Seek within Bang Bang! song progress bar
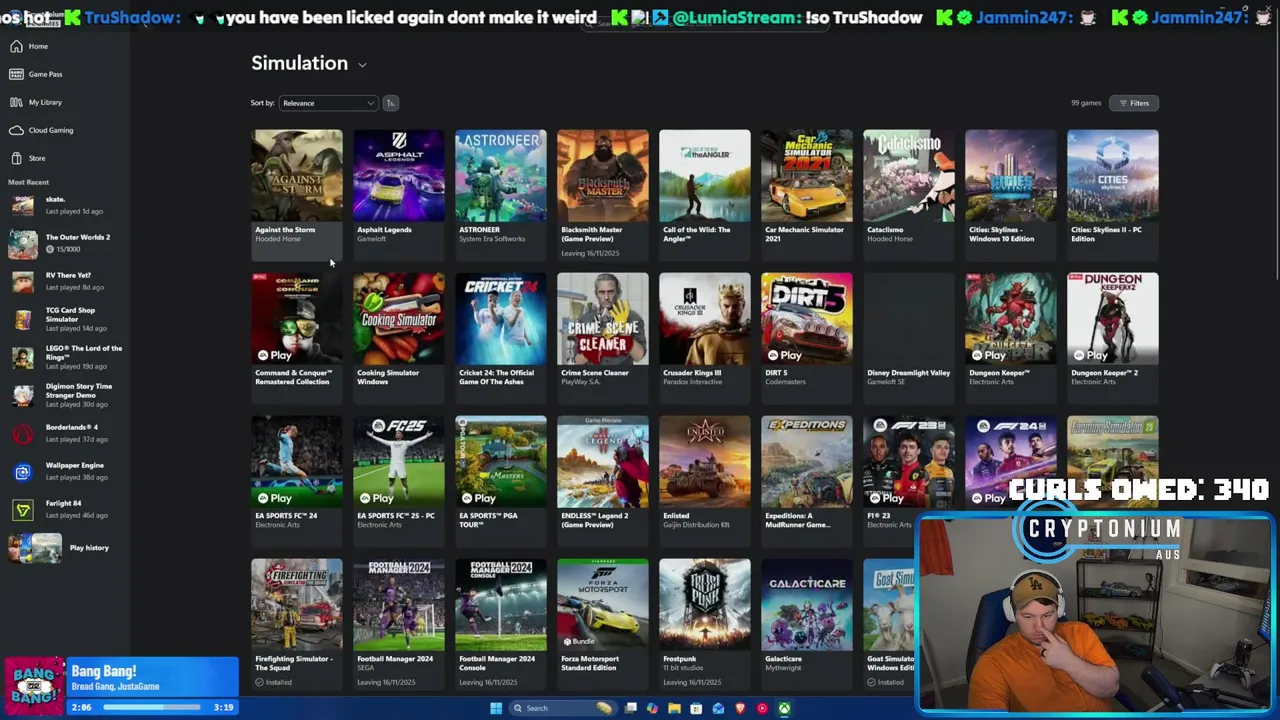1280x720 pixels. (154, 707)
